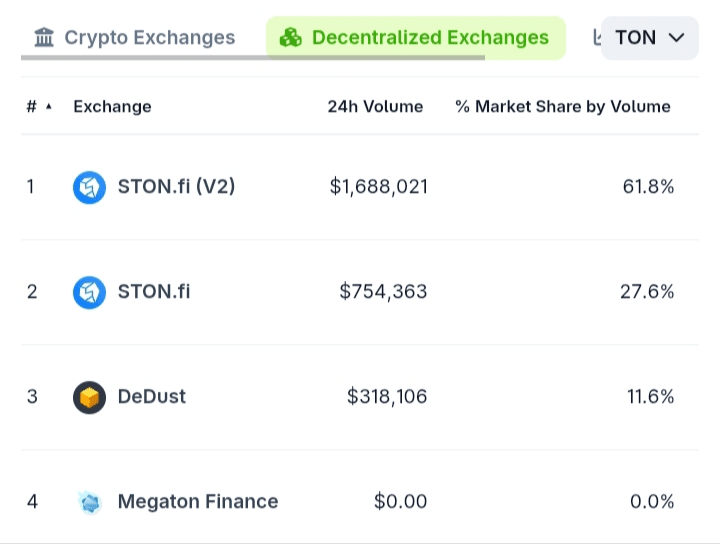Open the DeDust exchange link
The height and width of the screenshot is (544, 720).
click(x=152, y=396)
